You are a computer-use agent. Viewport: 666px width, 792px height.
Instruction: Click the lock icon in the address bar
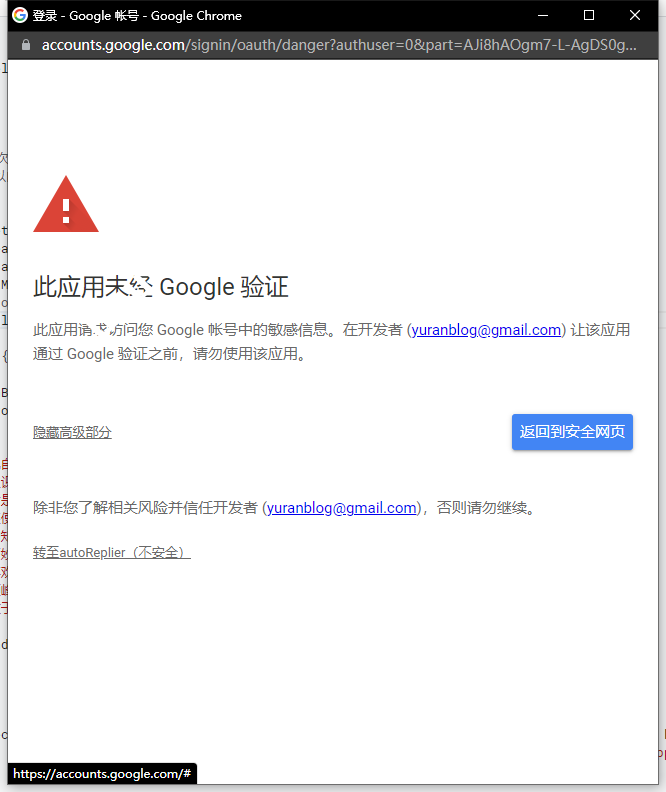[x=26, y=45]
